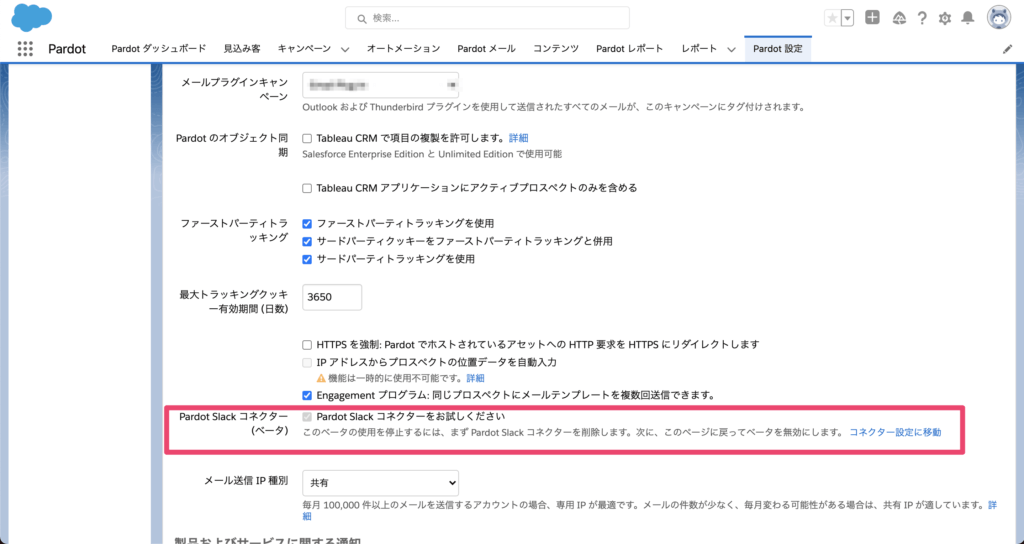The image size is (1024, 544).
Task: Click IP アドレスから位置データを自動入力 checkbox
Action: point(307,362)
